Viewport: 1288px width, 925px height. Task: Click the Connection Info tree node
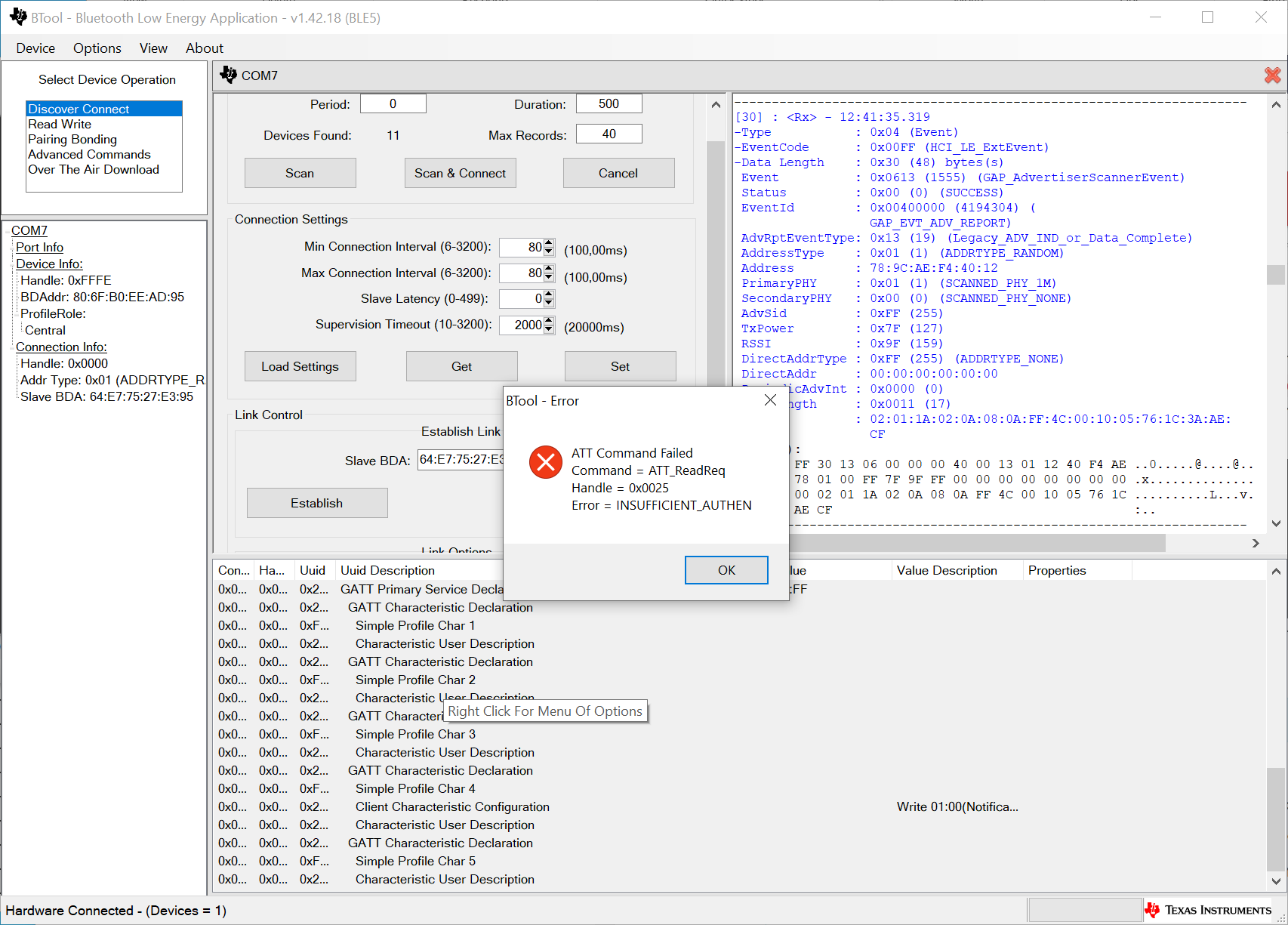pos(61,347)
